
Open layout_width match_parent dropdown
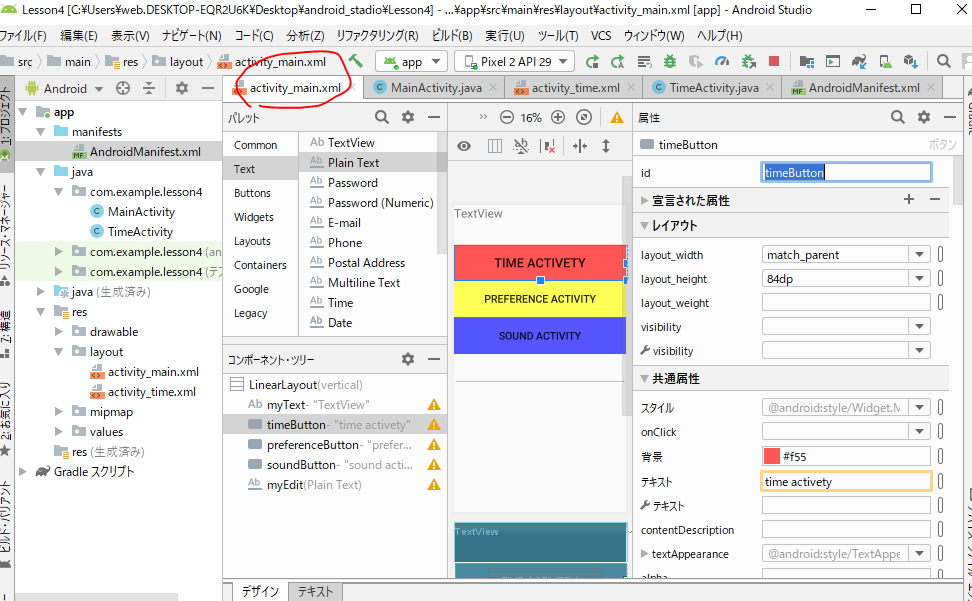click(919, 255)
